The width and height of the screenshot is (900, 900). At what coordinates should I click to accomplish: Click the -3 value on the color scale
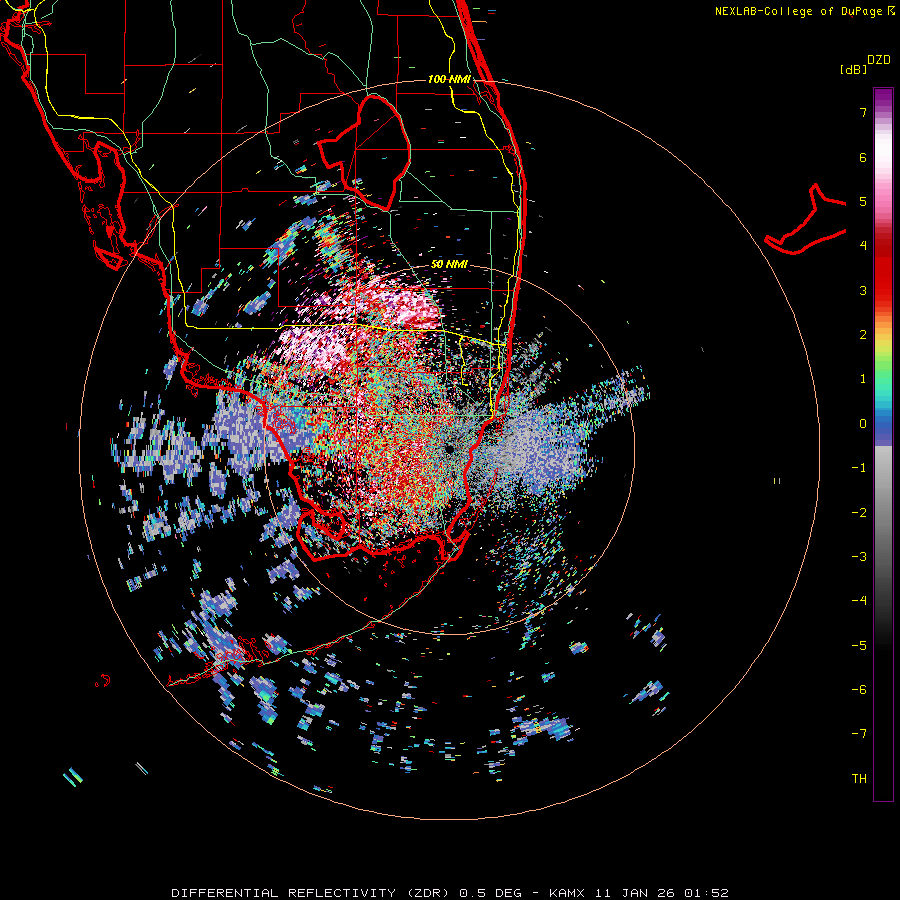tap(859, 557)
